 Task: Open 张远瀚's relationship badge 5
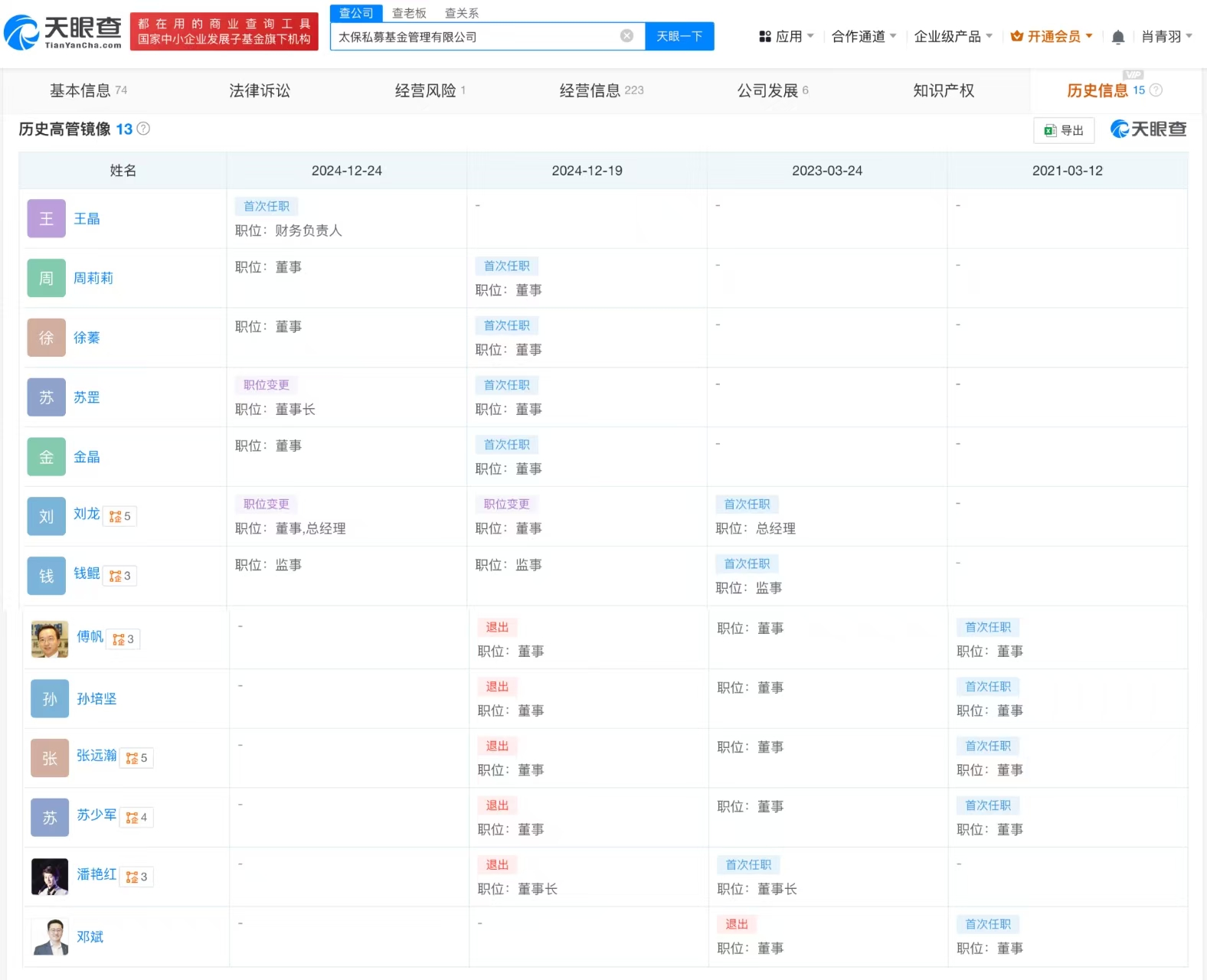[x=137, y=758]
